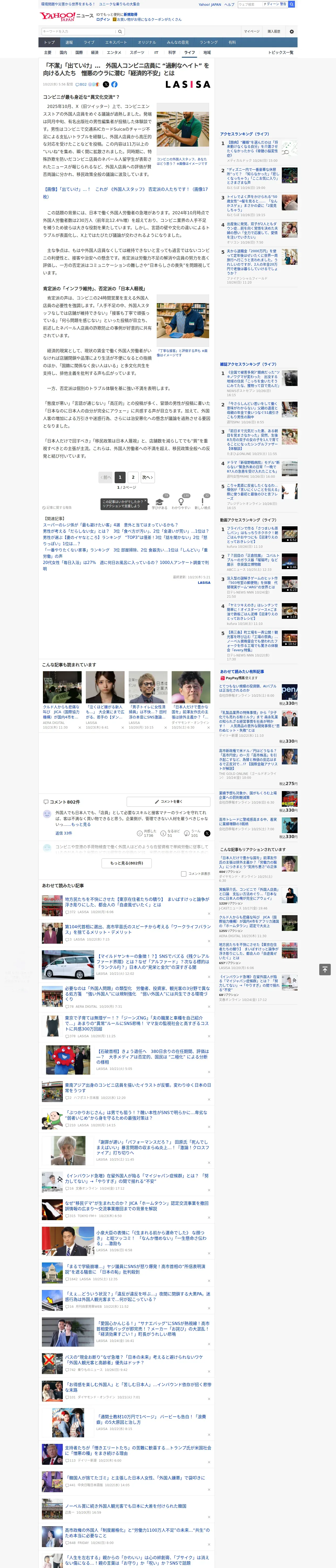Click 次へ next page button
This screenshot has width=336, height=1568.
tap(147, 477)
